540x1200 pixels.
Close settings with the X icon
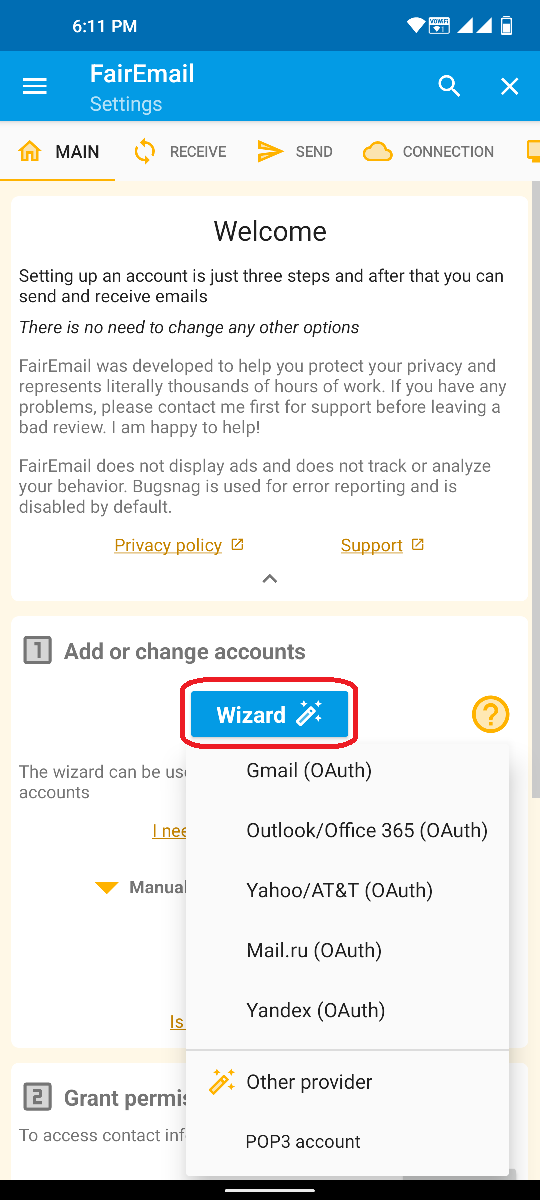click(x=510, y=87)
